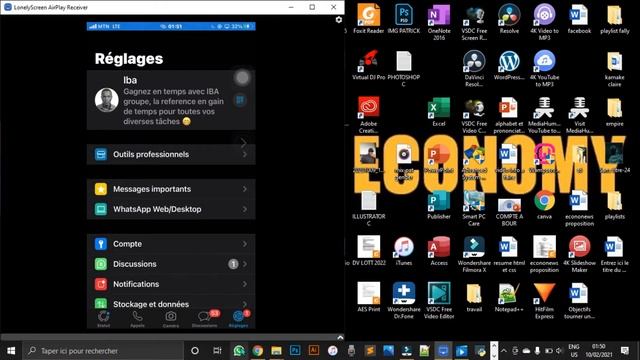The width and height of the screenshot is (640, 360).
Task: Open Messages importants row
Action: pyautogui.click(x=171, y=189)
